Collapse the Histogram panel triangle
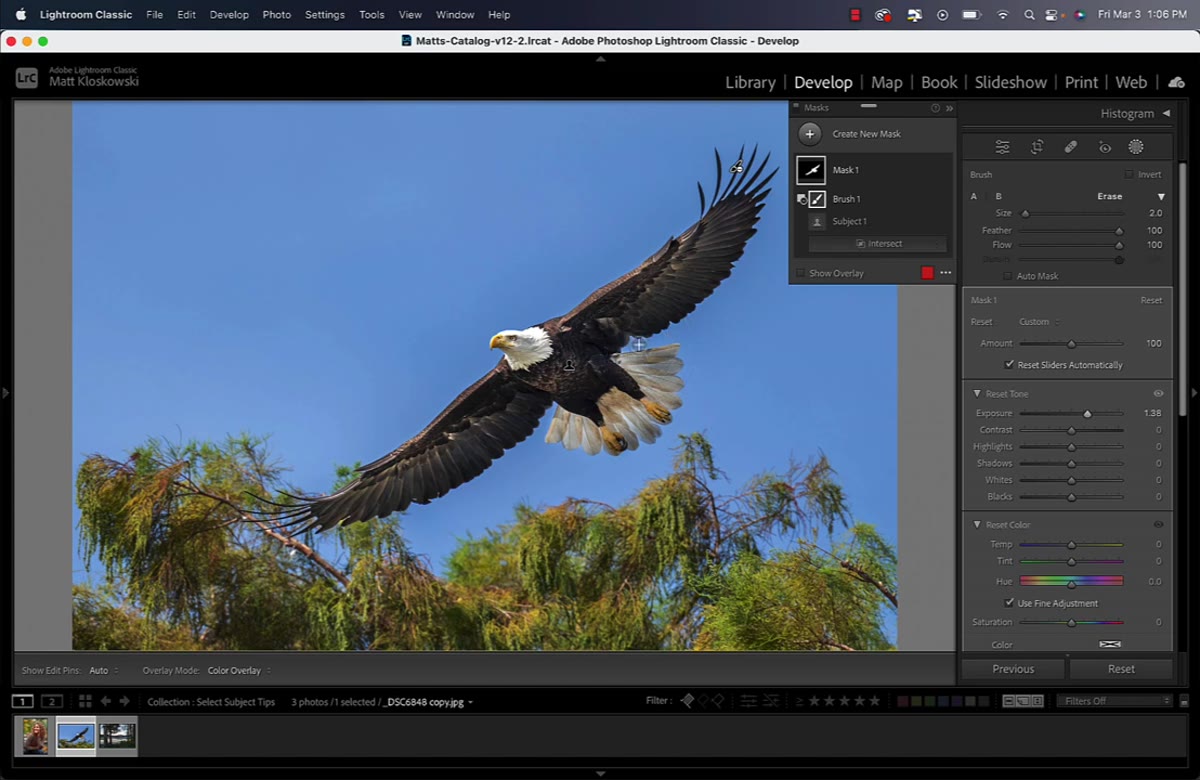The height and width of the screenshot is (780, 1200). coord(1166,113)
